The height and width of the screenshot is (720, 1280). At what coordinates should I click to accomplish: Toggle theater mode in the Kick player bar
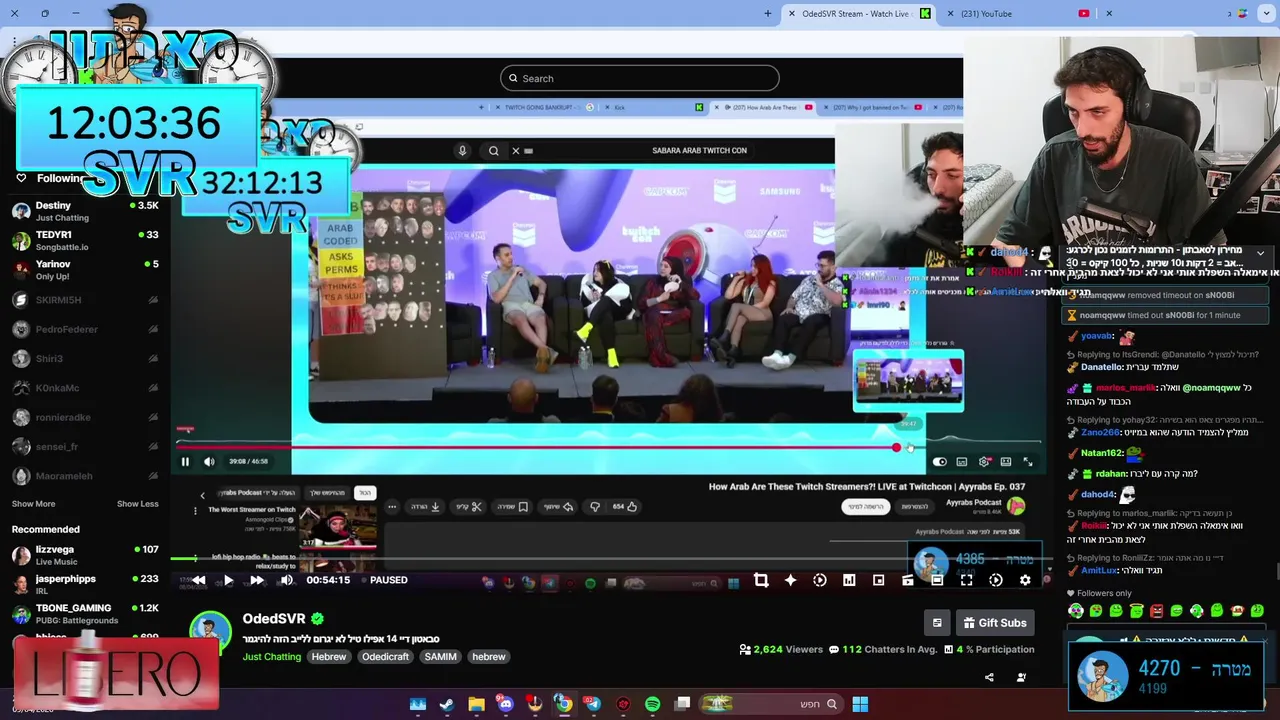point(937,580)
